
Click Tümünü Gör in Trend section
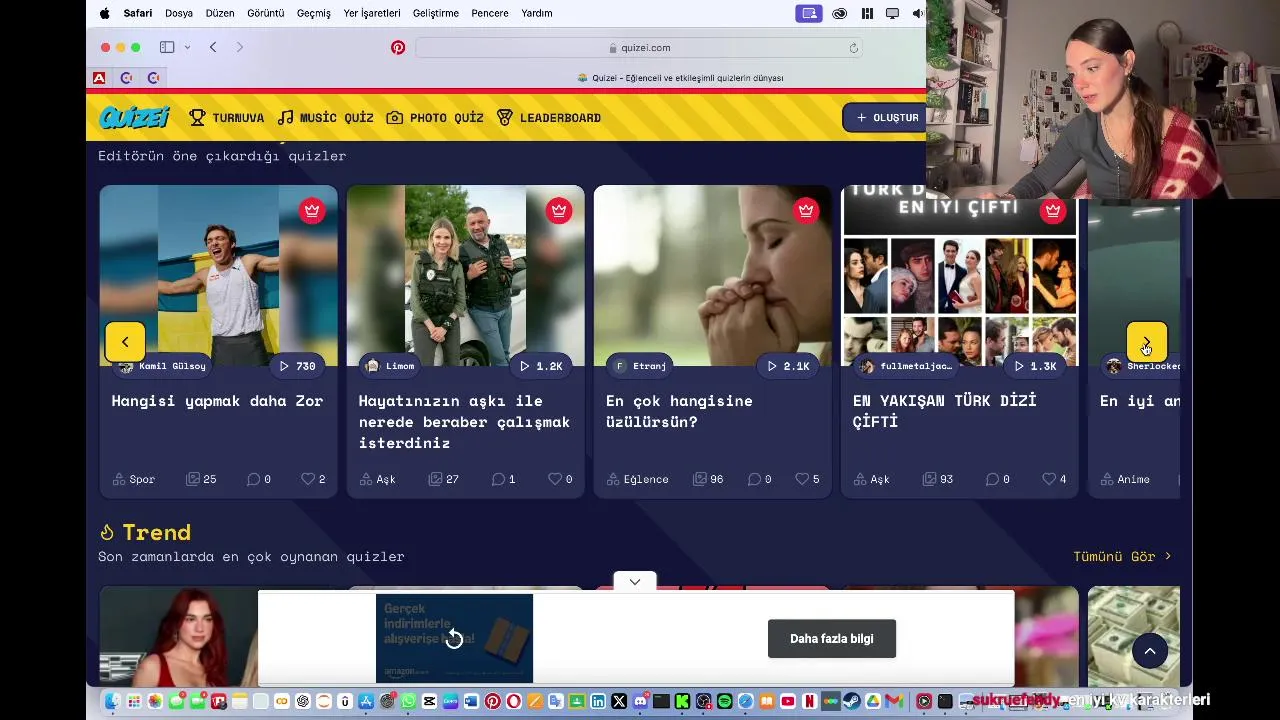tap(1122, 556)
